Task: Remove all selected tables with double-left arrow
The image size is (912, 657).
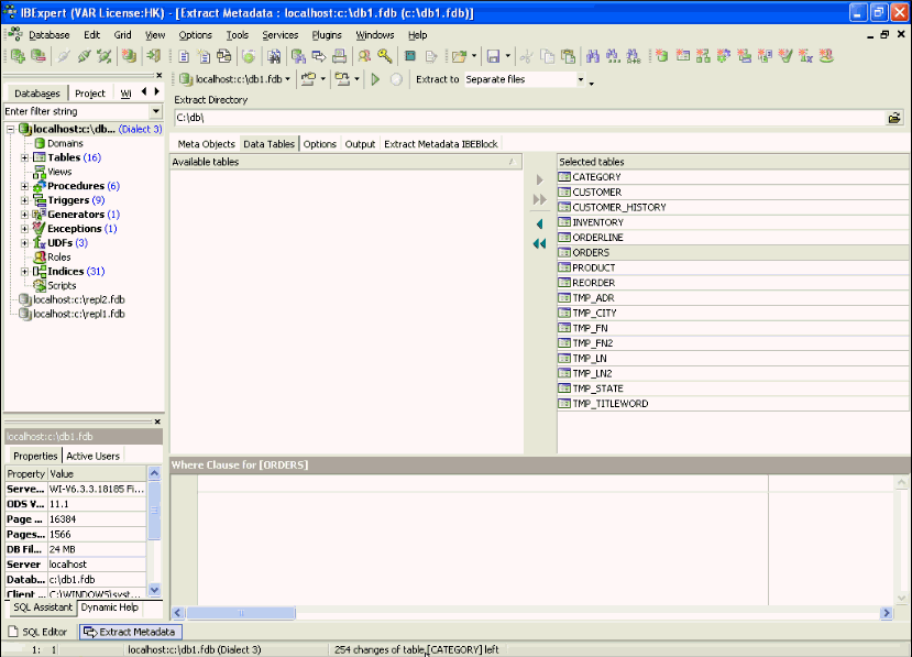Action: 539,243
